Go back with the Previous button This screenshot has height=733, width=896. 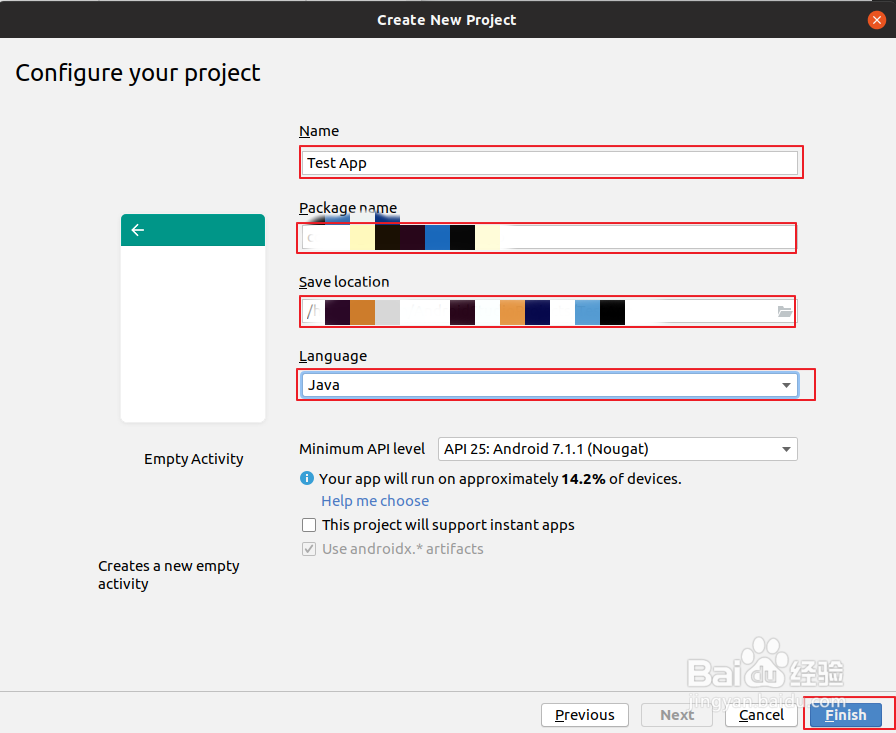coord(585,715)
